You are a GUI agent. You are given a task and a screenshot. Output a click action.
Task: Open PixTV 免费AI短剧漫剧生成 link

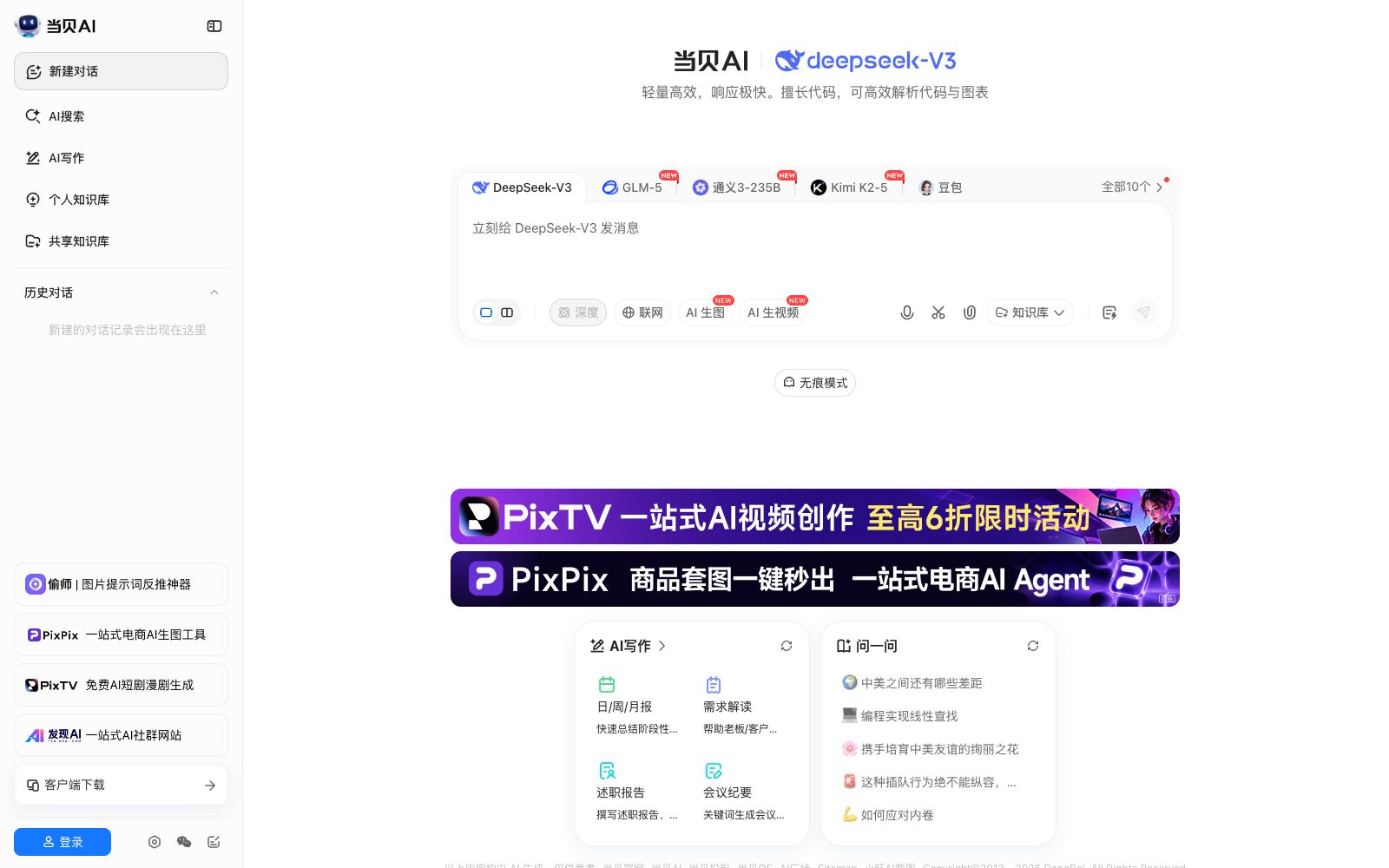(x=121, y=685)
